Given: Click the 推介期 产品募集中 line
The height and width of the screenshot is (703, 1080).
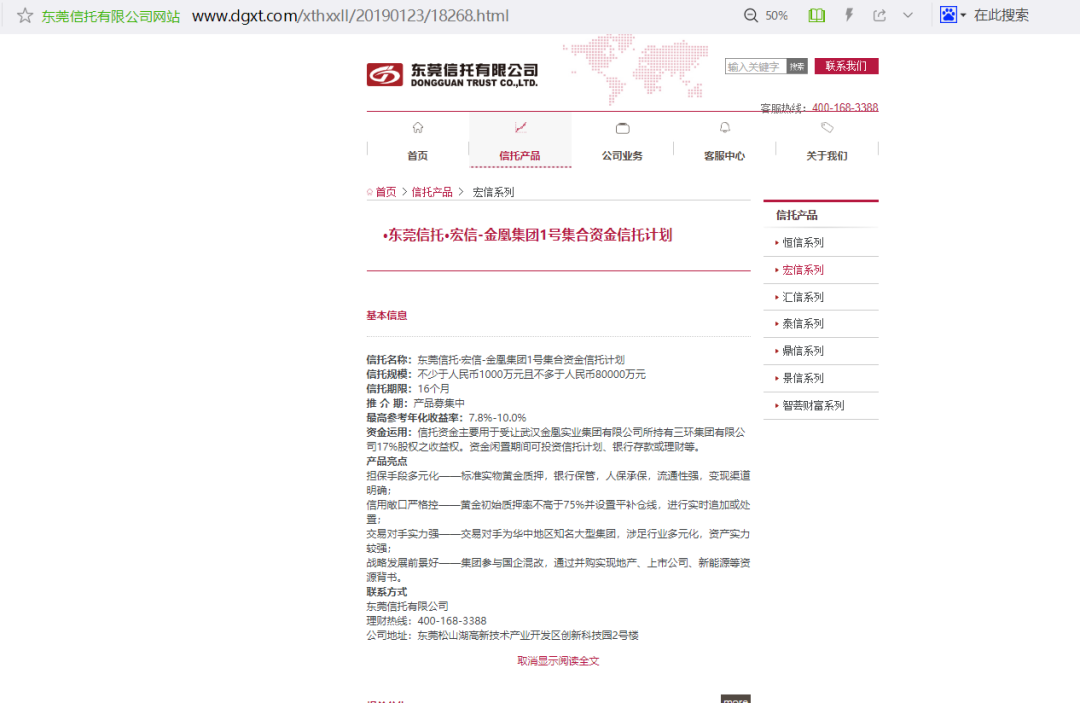Looking at the screenshot, I should (x=415, y=403).
